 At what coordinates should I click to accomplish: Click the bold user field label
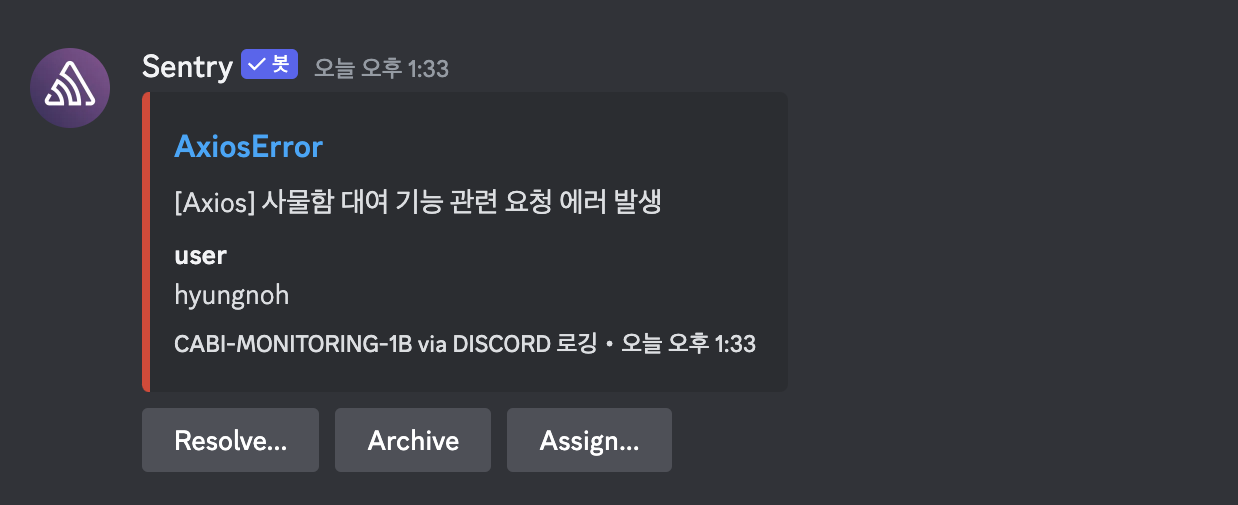pos(200,255)
